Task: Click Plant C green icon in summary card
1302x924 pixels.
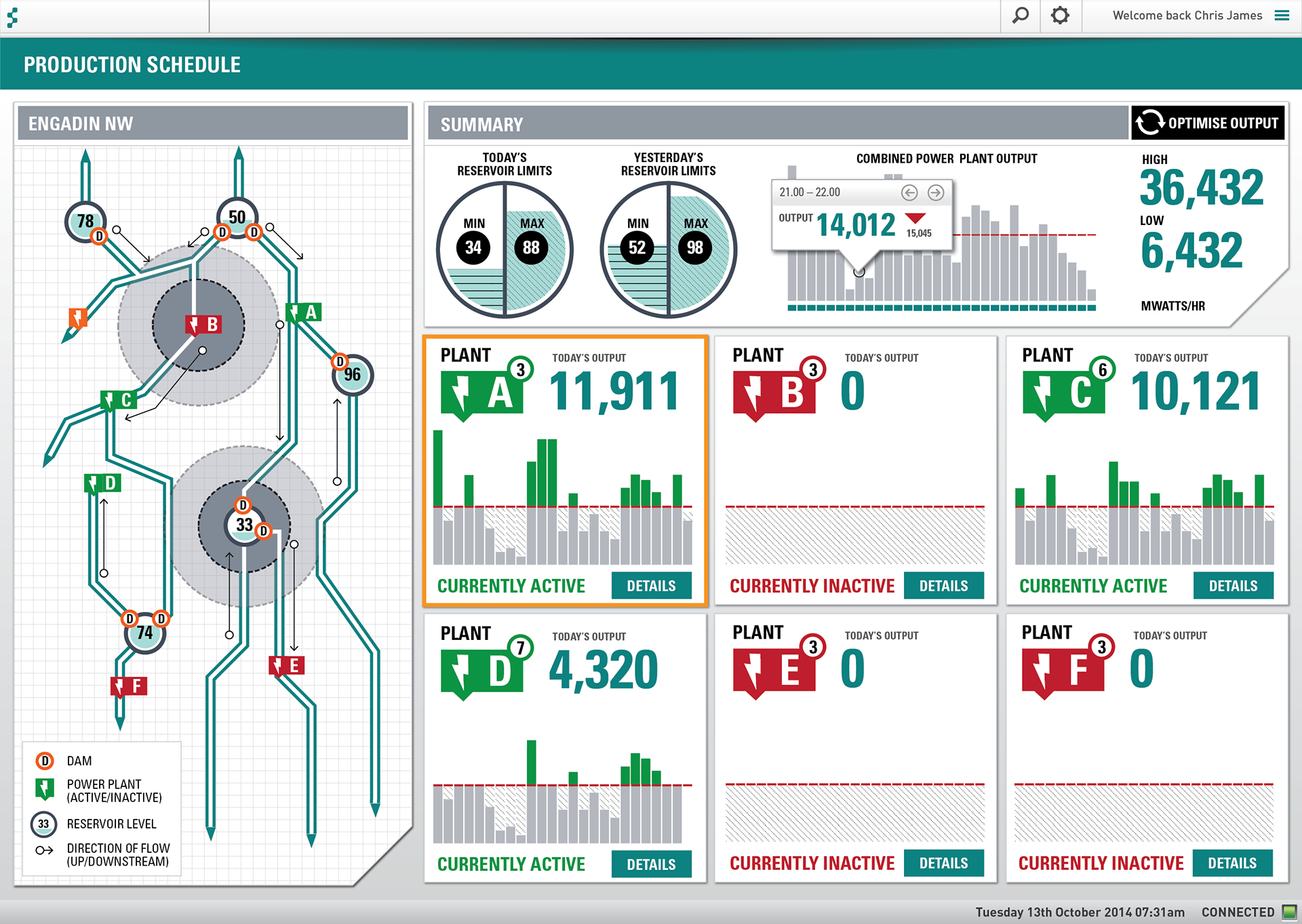Action: [x=1063, y=393]
